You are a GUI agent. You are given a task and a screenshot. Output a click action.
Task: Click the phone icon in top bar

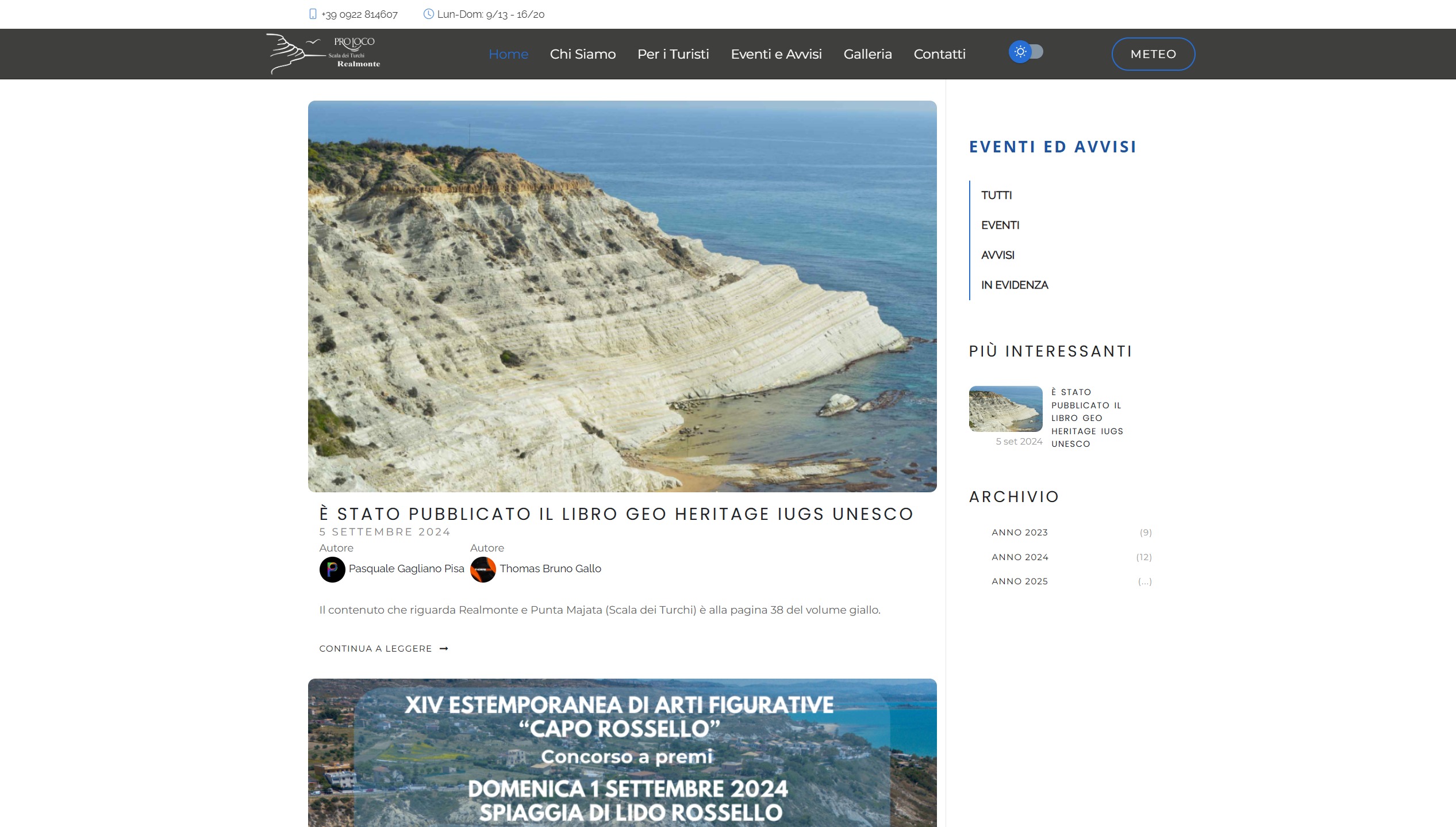[x=313, y=14]
